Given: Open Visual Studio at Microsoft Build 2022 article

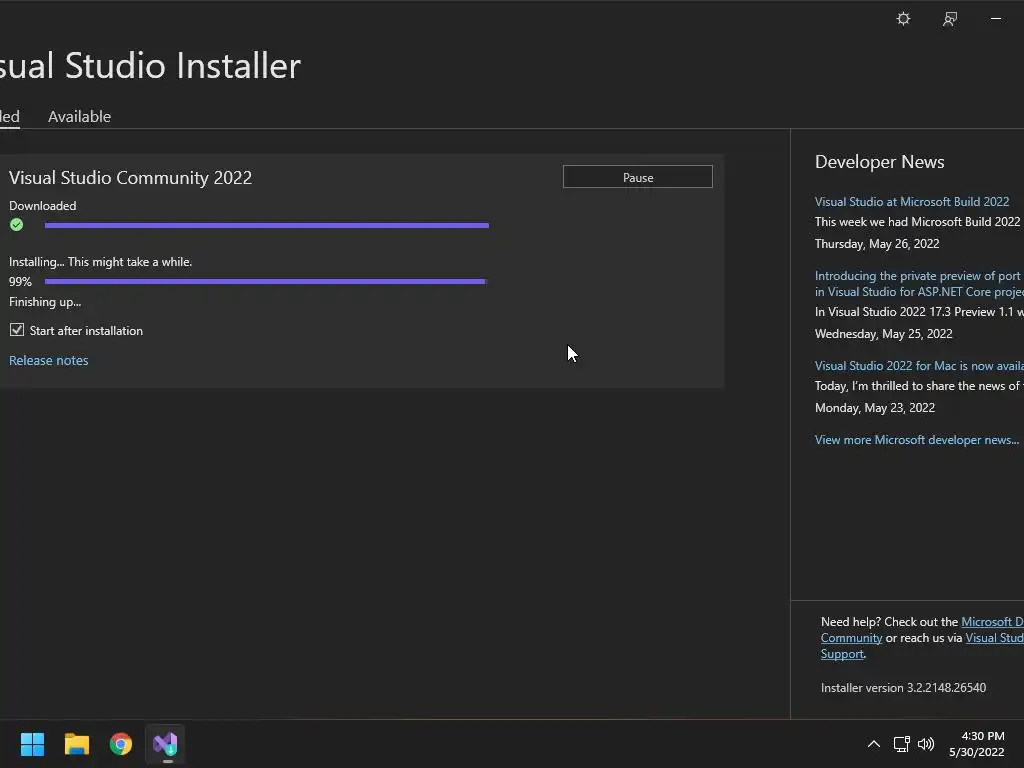Looking at the screenshot, I should 912,202.
